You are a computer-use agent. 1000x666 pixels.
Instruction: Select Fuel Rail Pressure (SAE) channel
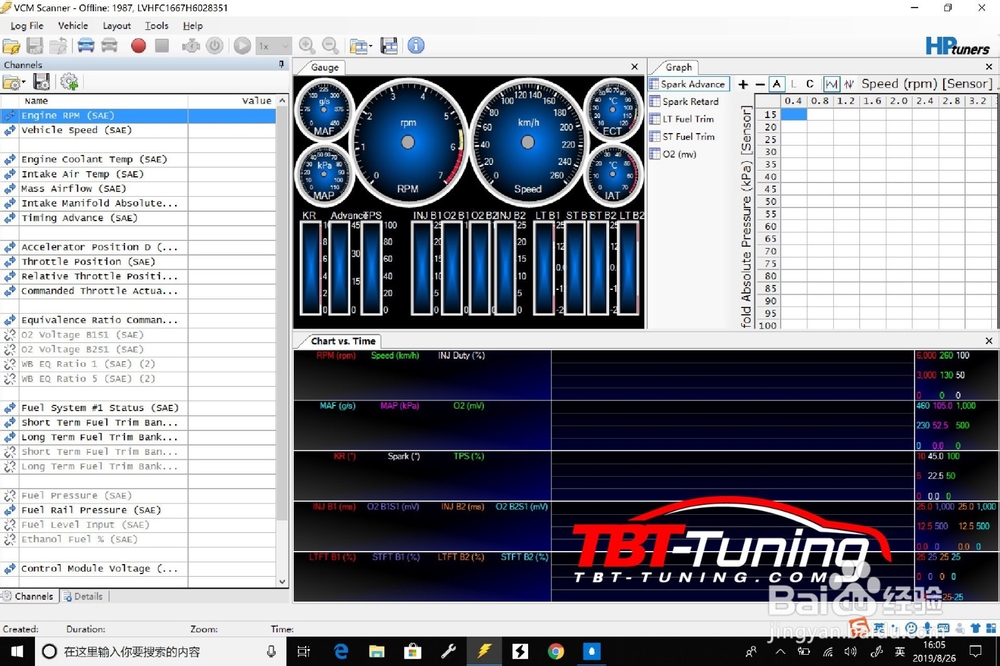coord(138,510)
